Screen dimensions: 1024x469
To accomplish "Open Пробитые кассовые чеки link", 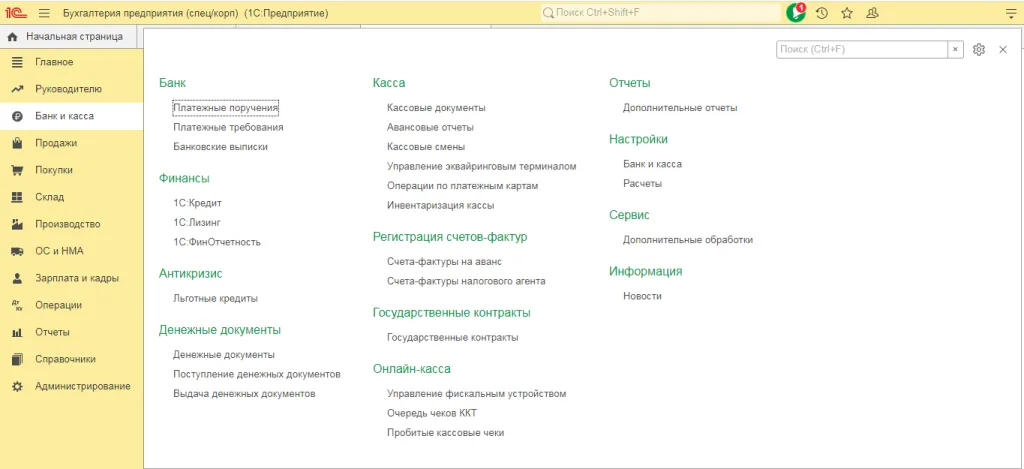I will [x=445, y=432].
